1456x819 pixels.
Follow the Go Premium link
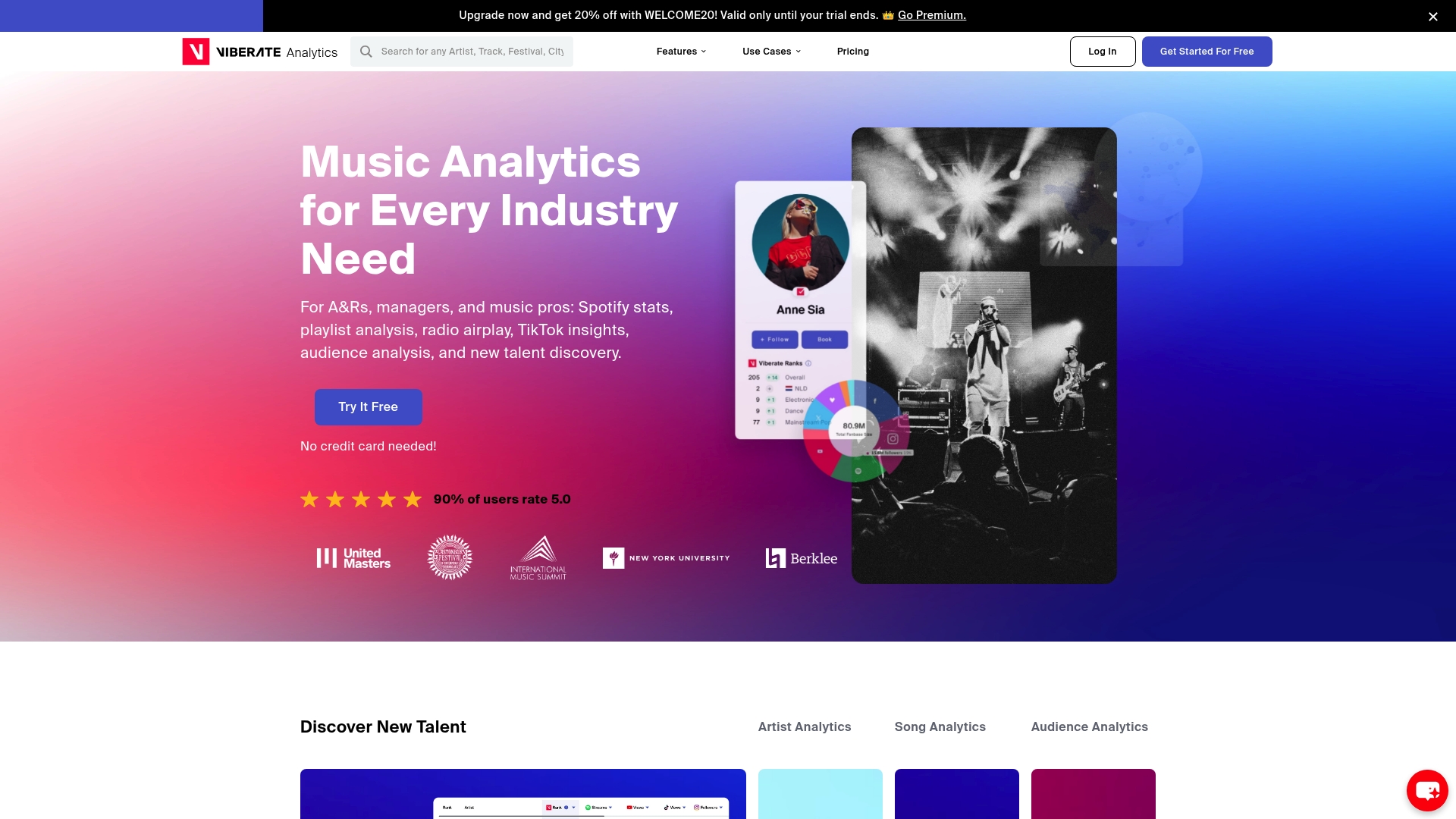pyautogui.click(x=932, y=15)
